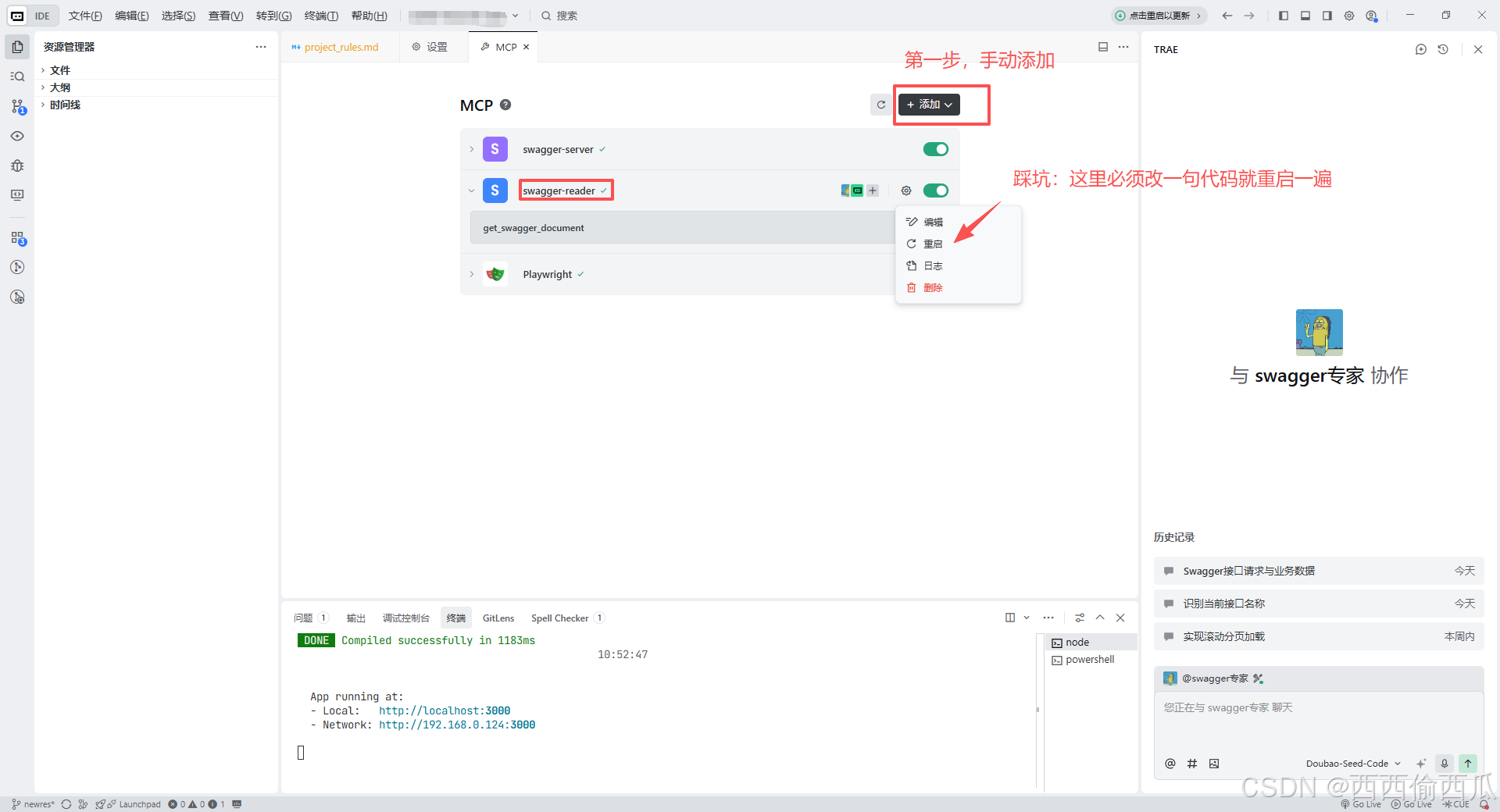Start a new chat in TRAE panel

click(1421, 49)
